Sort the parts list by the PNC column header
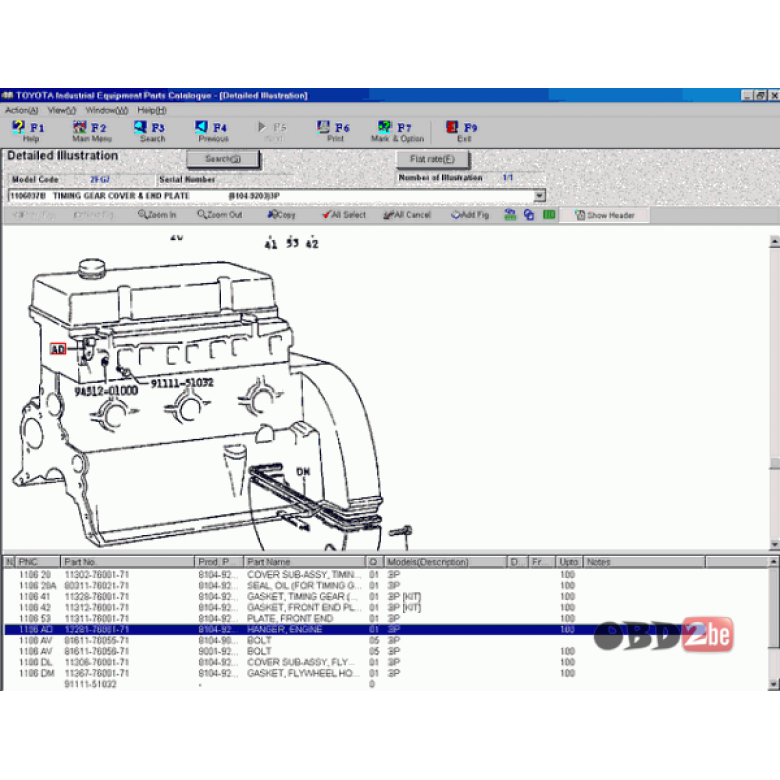 (38, 562)
